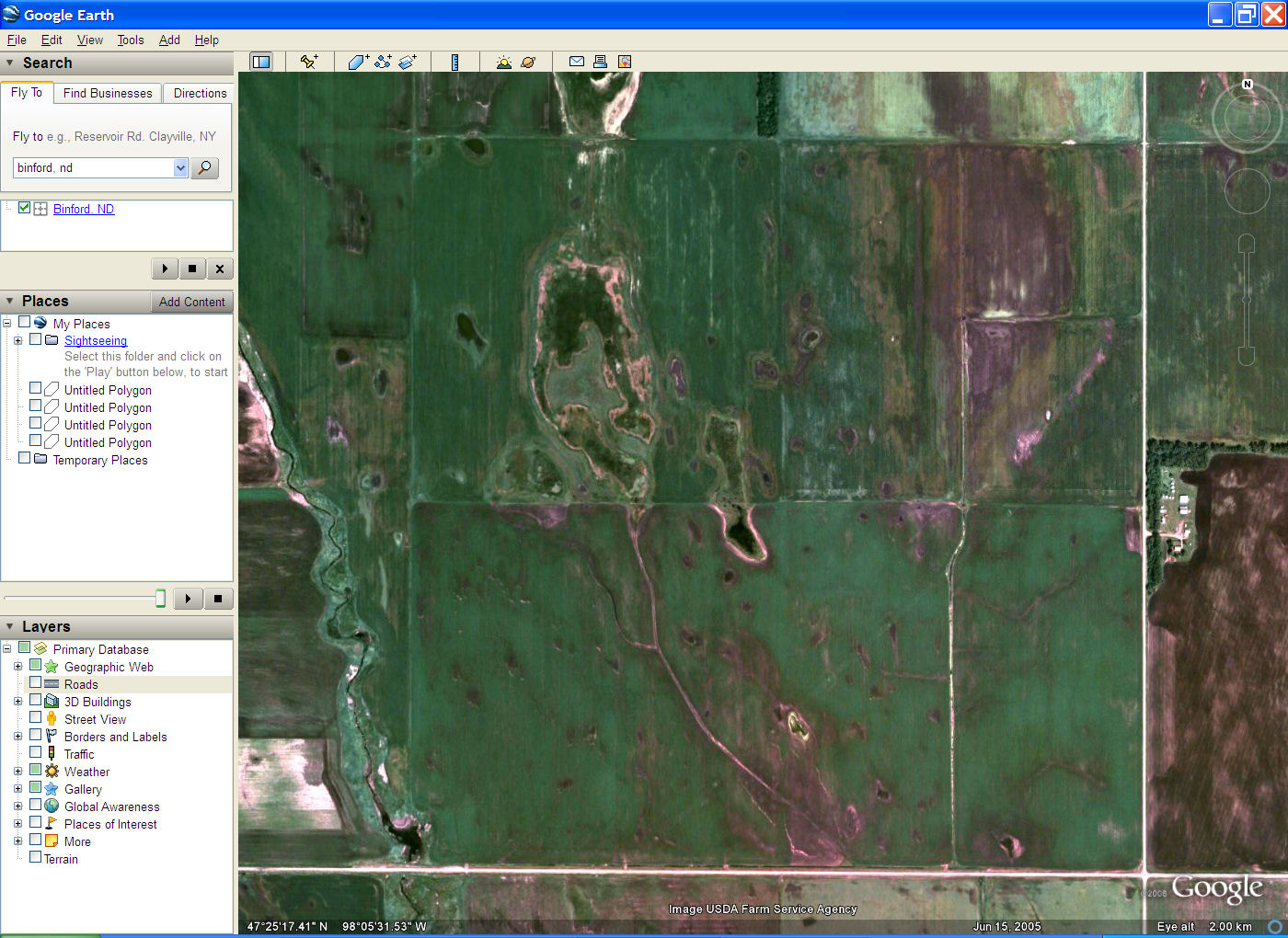Open the Fly To search history dropdown
This screenshot has height=938, width=1288.
[180, 167]
